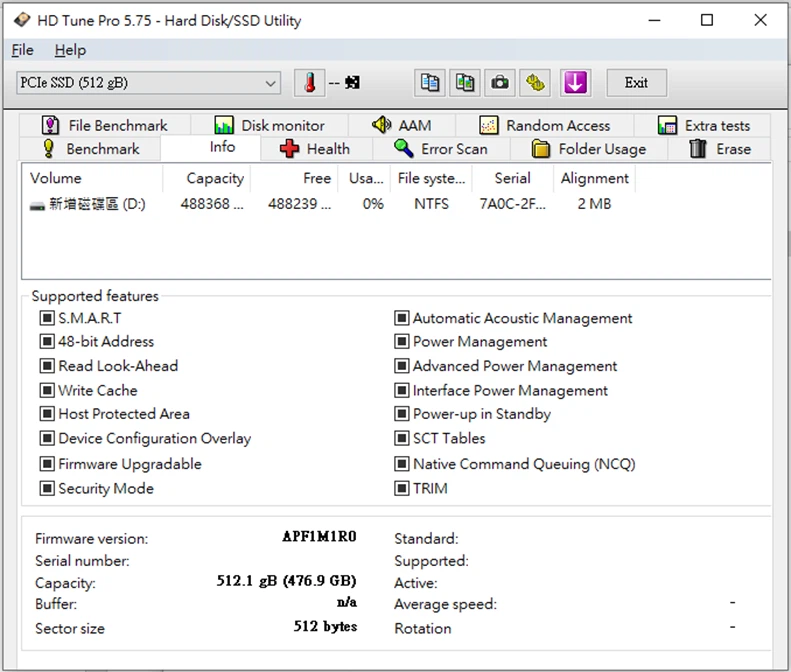Switch to the Erase tab
791x672 pixels.
point(720,149)
